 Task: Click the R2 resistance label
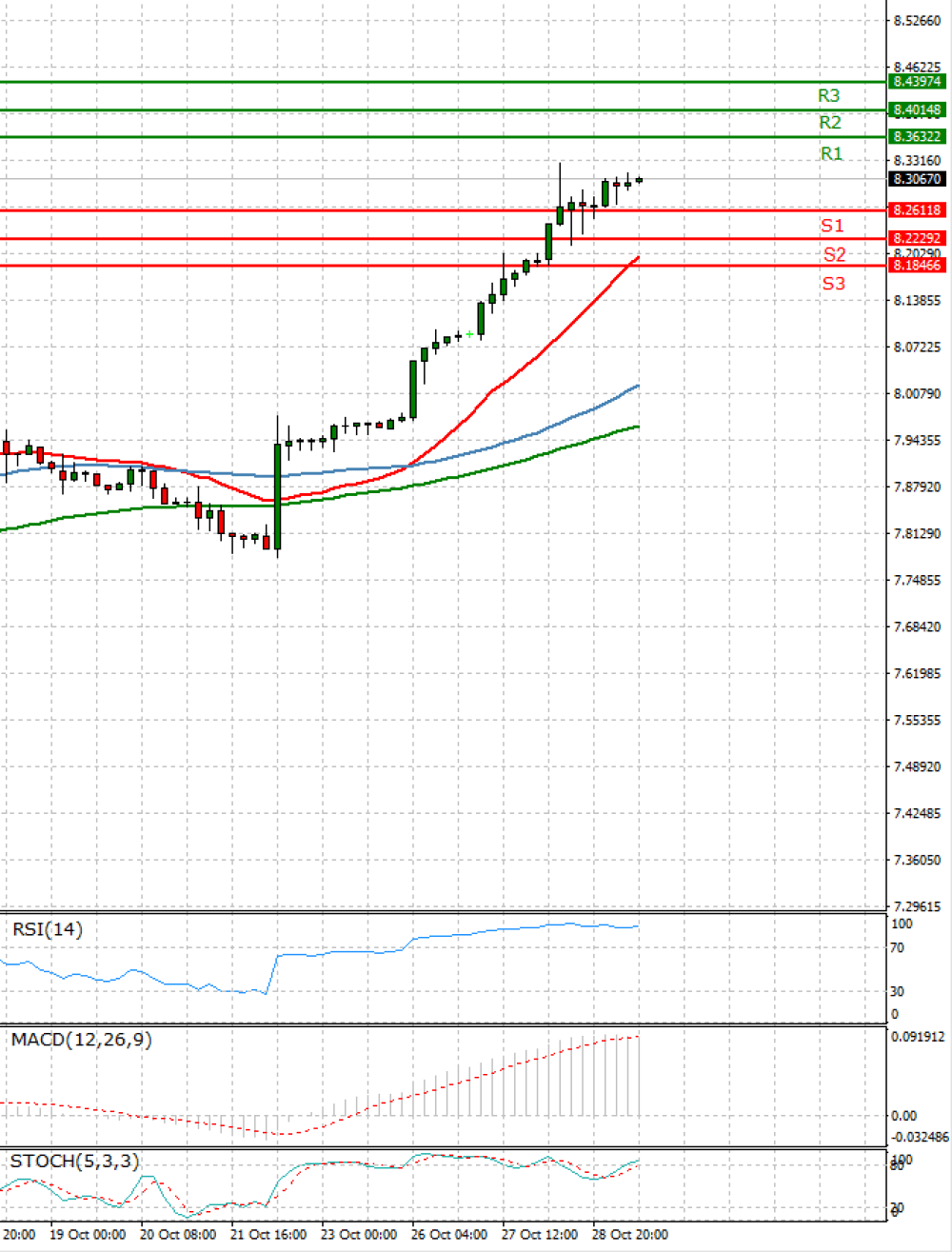(x=830, y=122)
